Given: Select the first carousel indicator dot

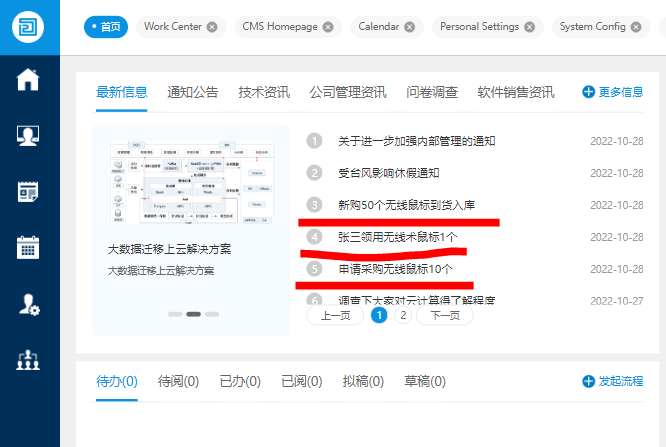Looking at the screenshot, I should pos(175,314).
